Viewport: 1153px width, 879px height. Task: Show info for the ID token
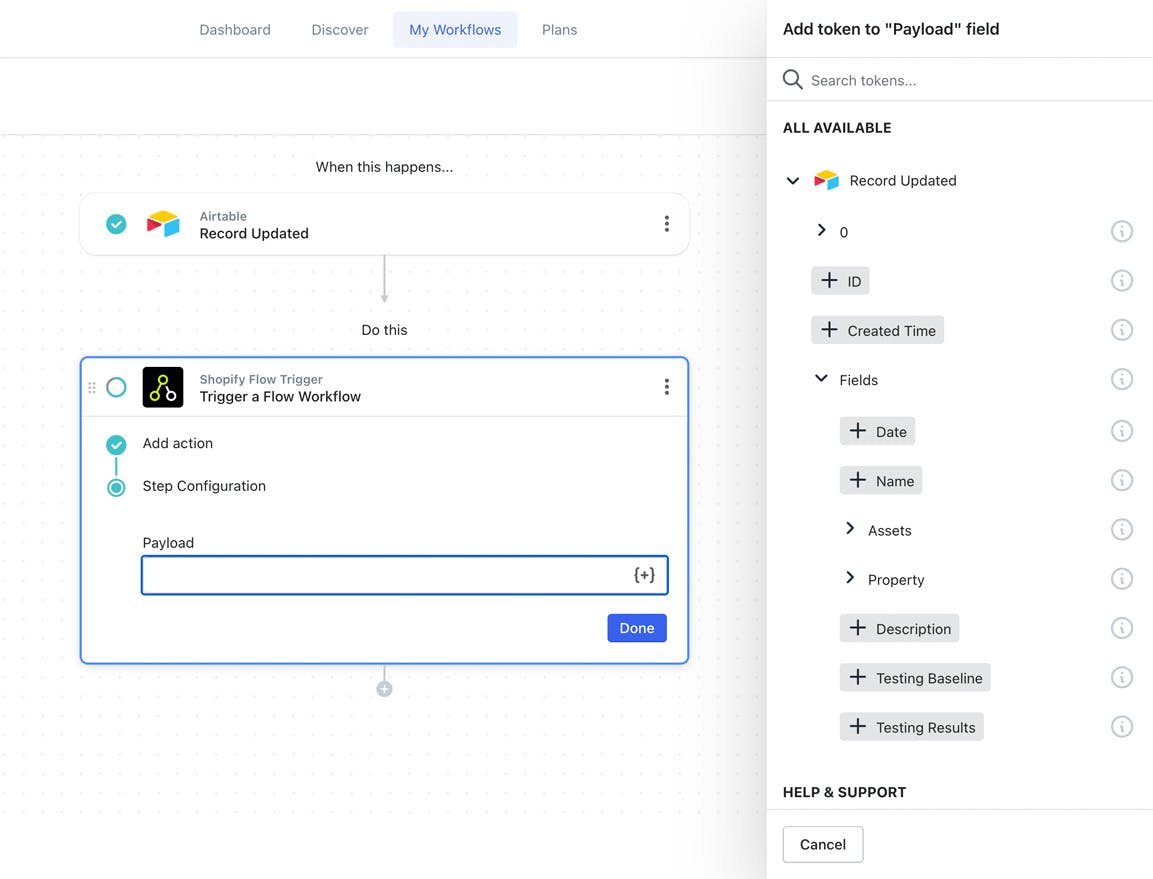tap(1121, 281)
